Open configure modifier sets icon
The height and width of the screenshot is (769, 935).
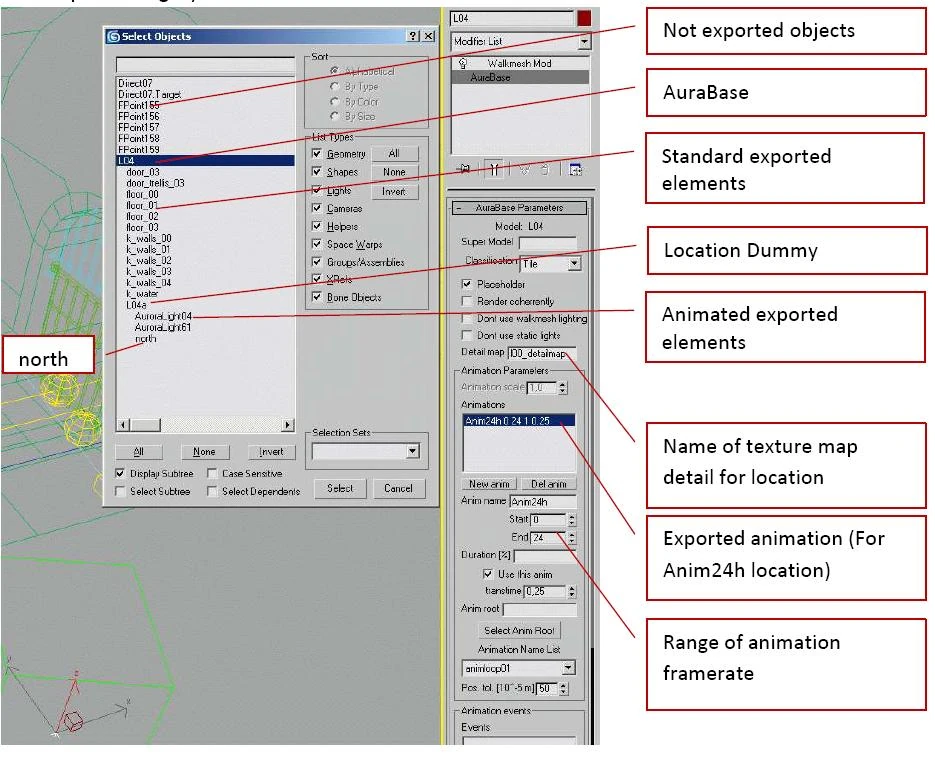click(575, 170)
